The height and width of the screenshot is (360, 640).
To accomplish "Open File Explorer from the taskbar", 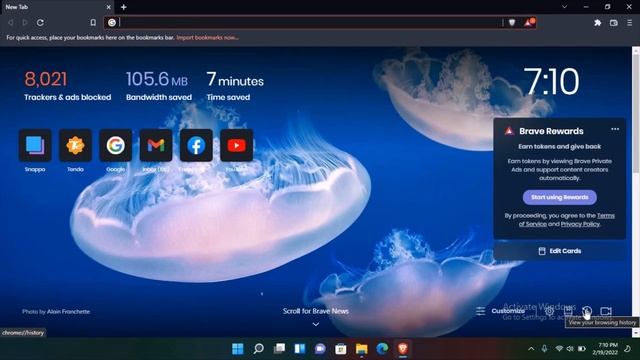I will click(x=362, y=349).
